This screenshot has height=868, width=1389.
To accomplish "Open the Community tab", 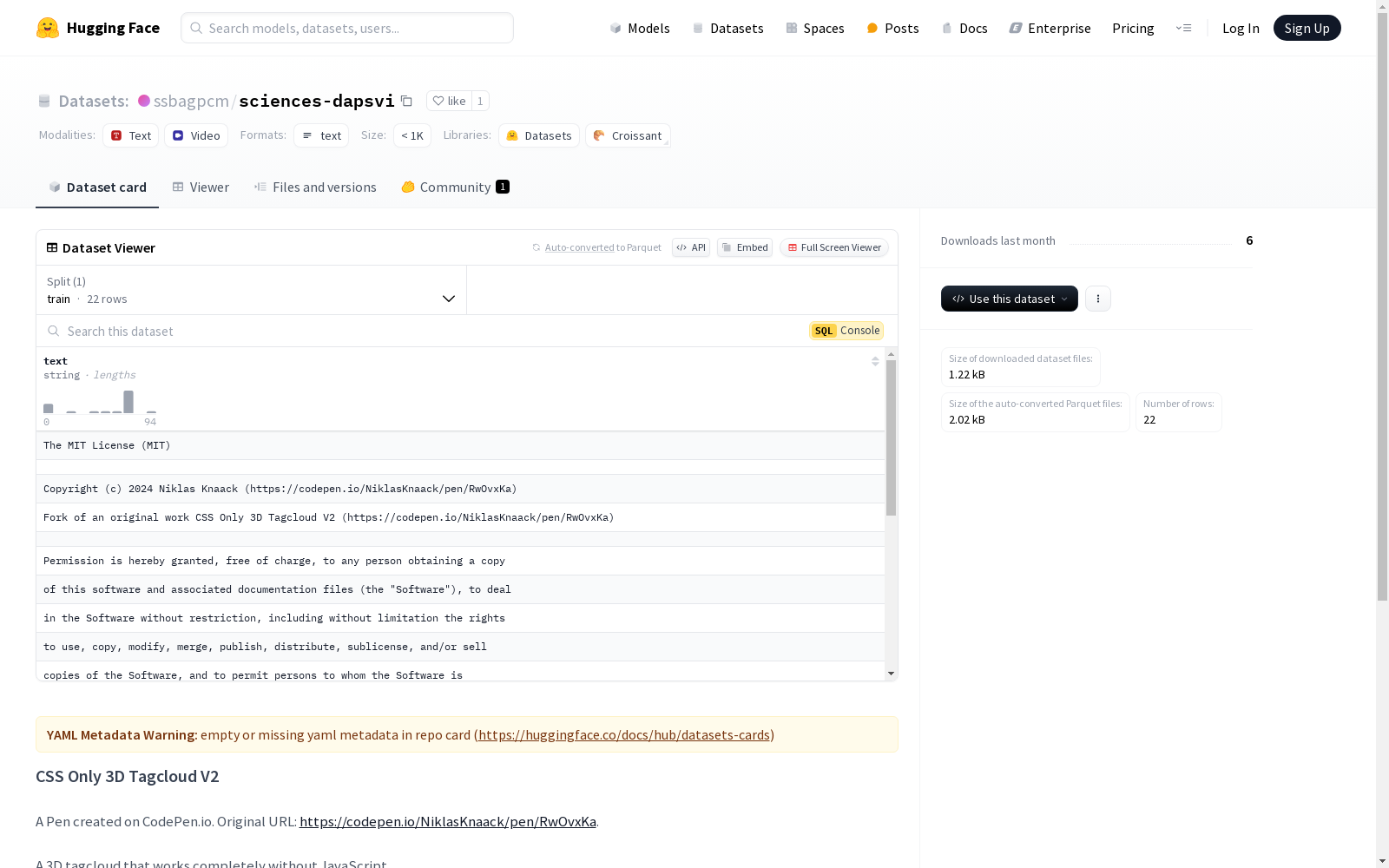I will pos(455,187).
